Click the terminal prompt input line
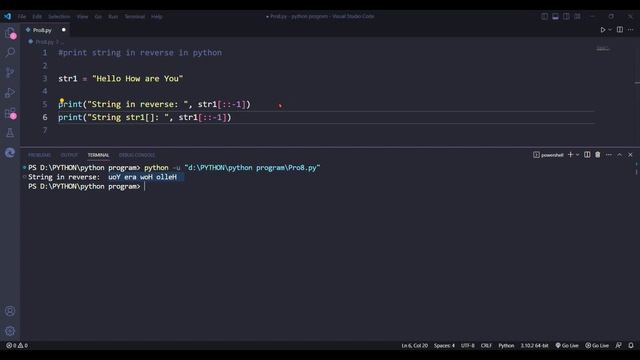The height and width of the screenshot is (360, 640). pos(87,187)
